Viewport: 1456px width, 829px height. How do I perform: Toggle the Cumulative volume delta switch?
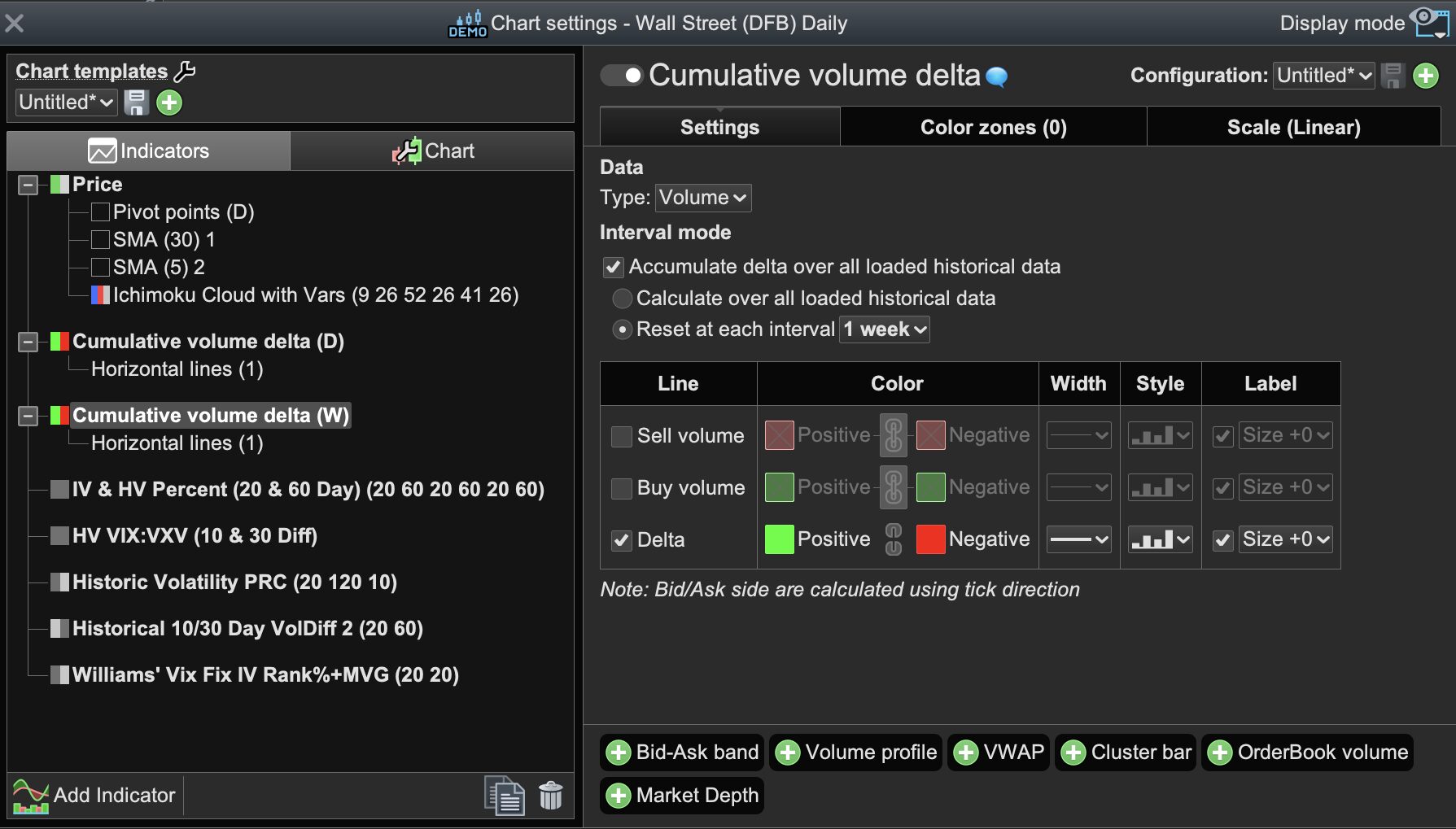[x=622, y=76]
